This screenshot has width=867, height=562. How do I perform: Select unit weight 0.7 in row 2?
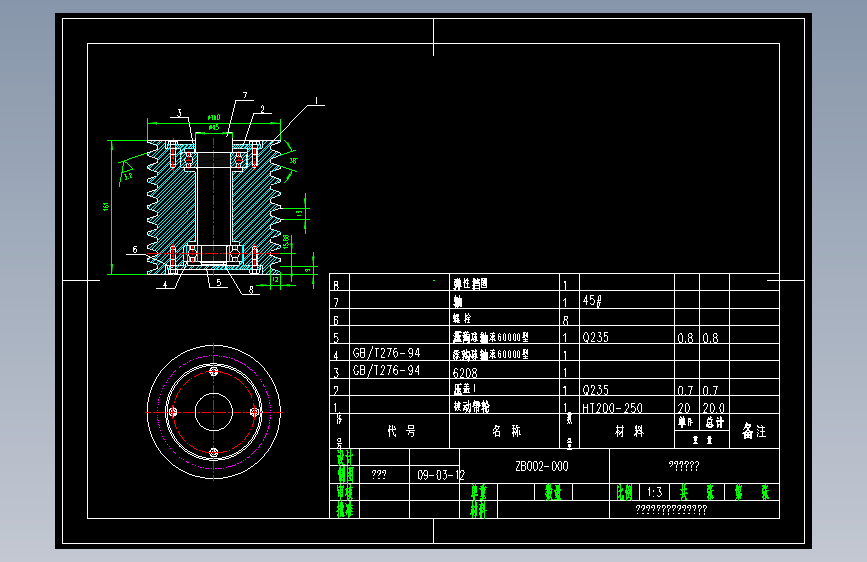[x=686, y=391]
